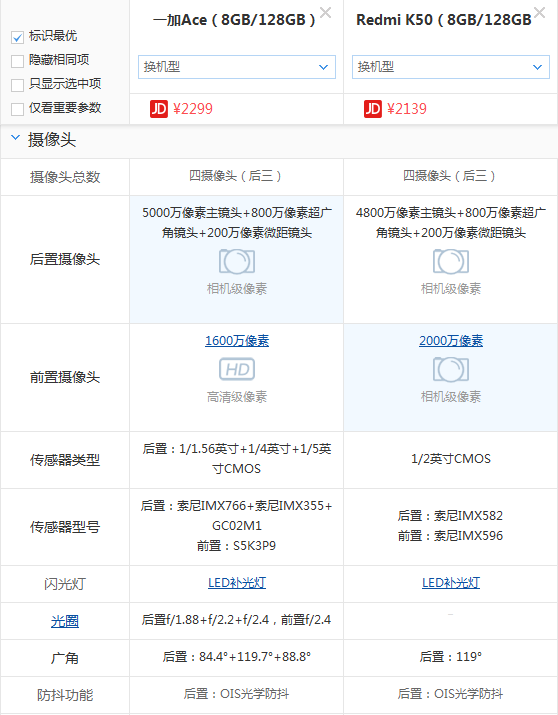Remove the Redmi K50 column with its X icon
This screenshot has width=558, height=715.
tap(539, 12)
